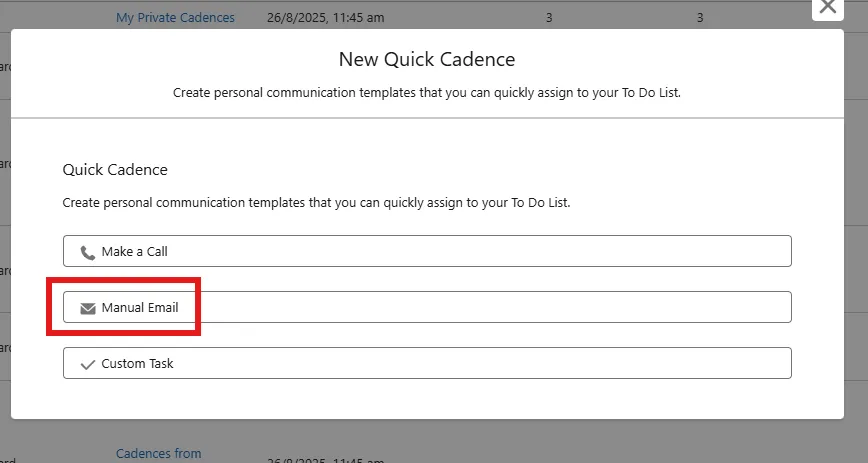Open the My Private Cadences link
This screenshot has width=868, height=463.
pyautogui.click(x=175, y=17)
